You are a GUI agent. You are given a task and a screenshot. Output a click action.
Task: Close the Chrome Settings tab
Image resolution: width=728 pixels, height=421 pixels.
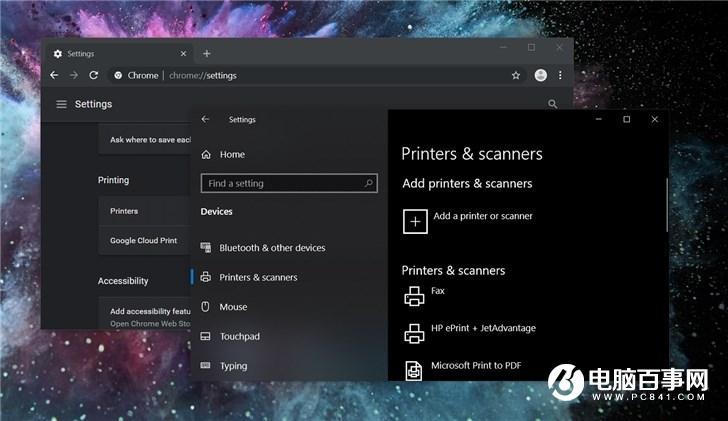click(x=183, y=54)
